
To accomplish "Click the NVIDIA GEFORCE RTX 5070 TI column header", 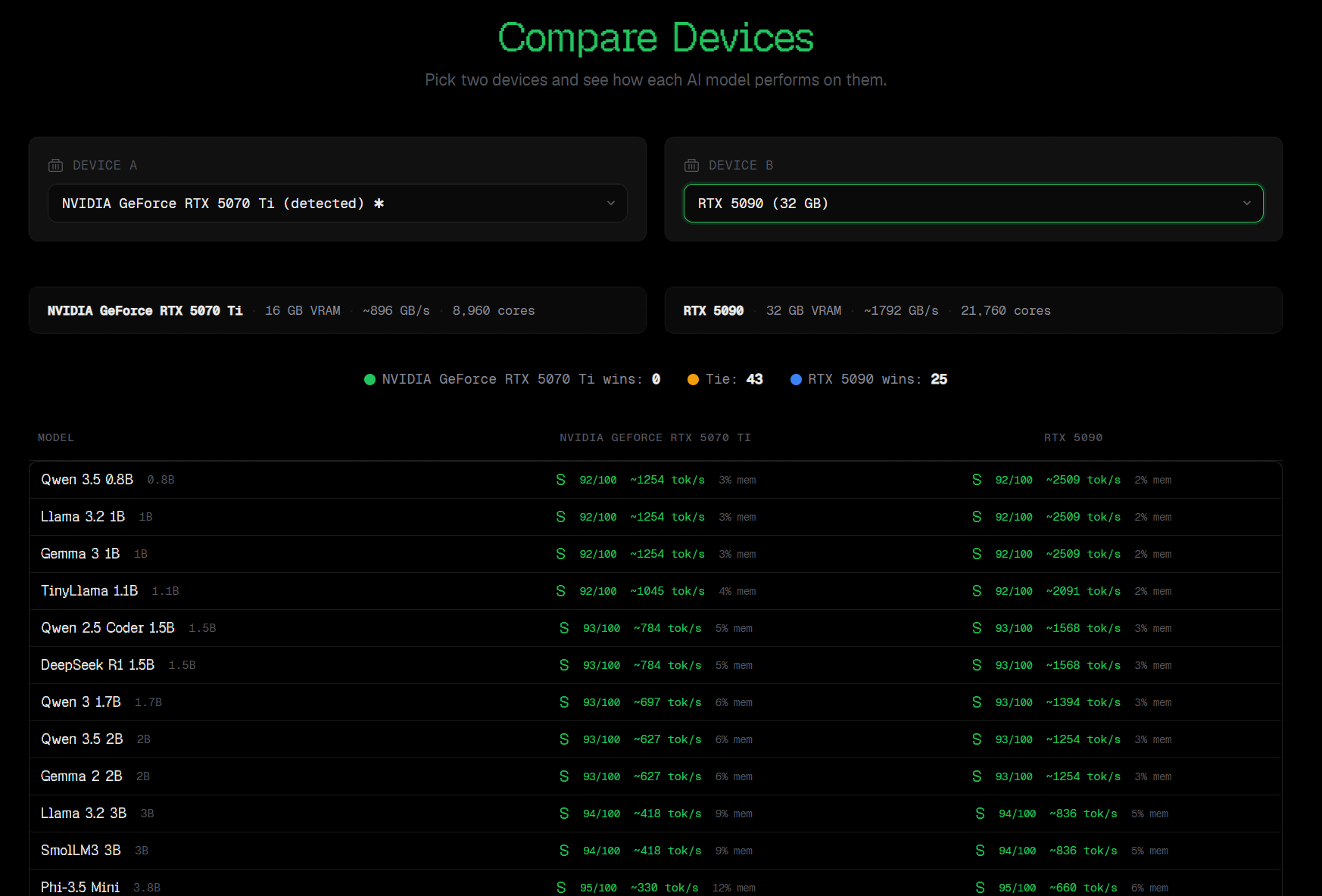I will tap(655, 438).
